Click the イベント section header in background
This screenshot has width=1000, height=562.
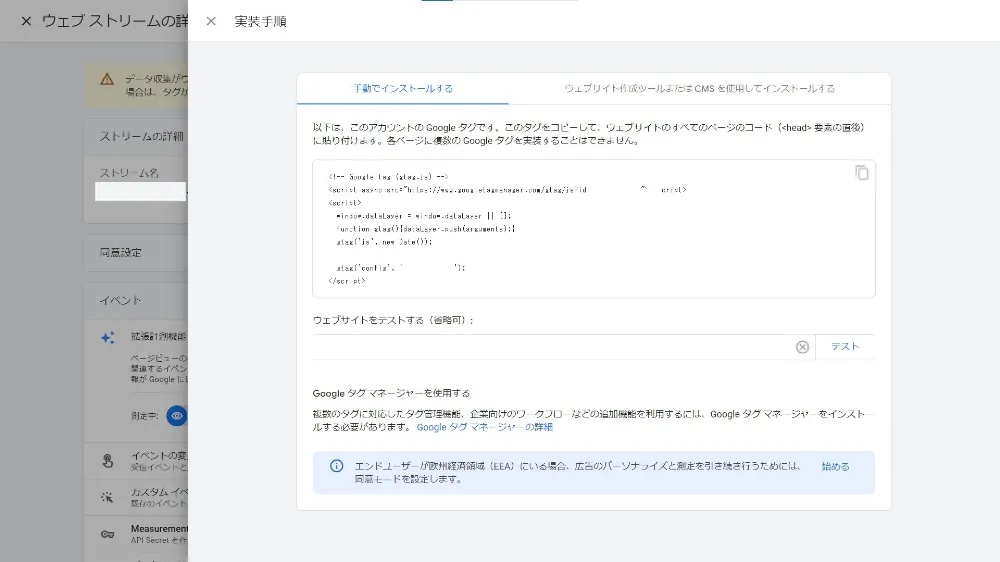(x=120, y=300)
